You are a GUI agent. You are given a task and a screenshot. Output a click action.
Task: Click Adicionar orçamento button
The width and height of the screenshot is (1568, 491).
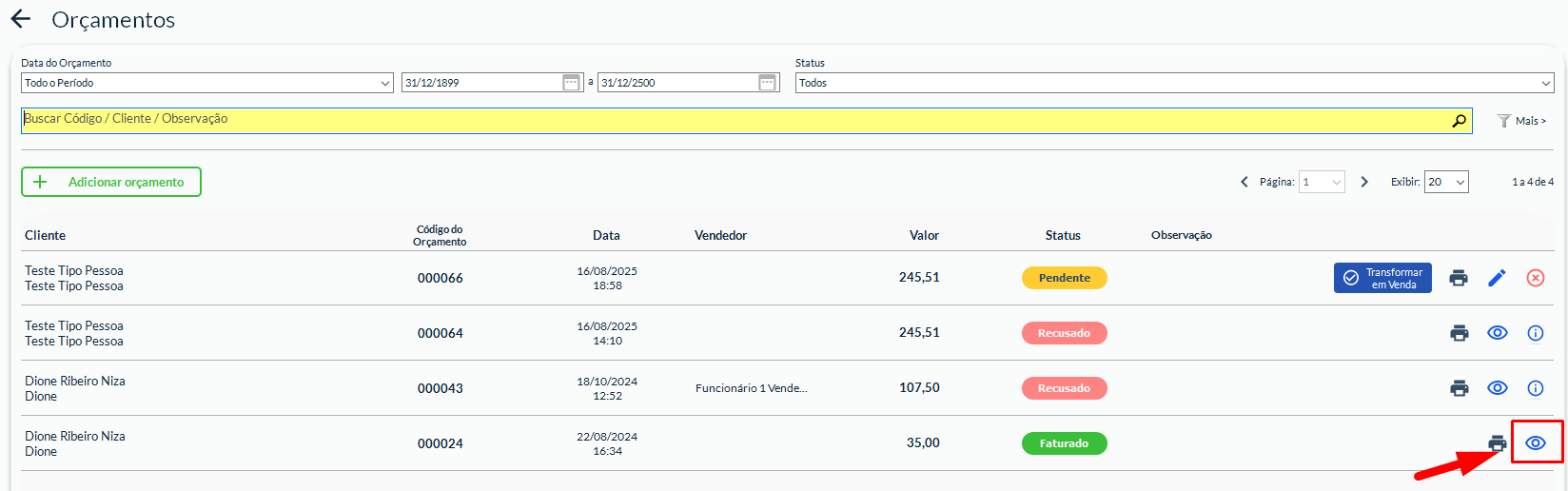coord(111,182)
